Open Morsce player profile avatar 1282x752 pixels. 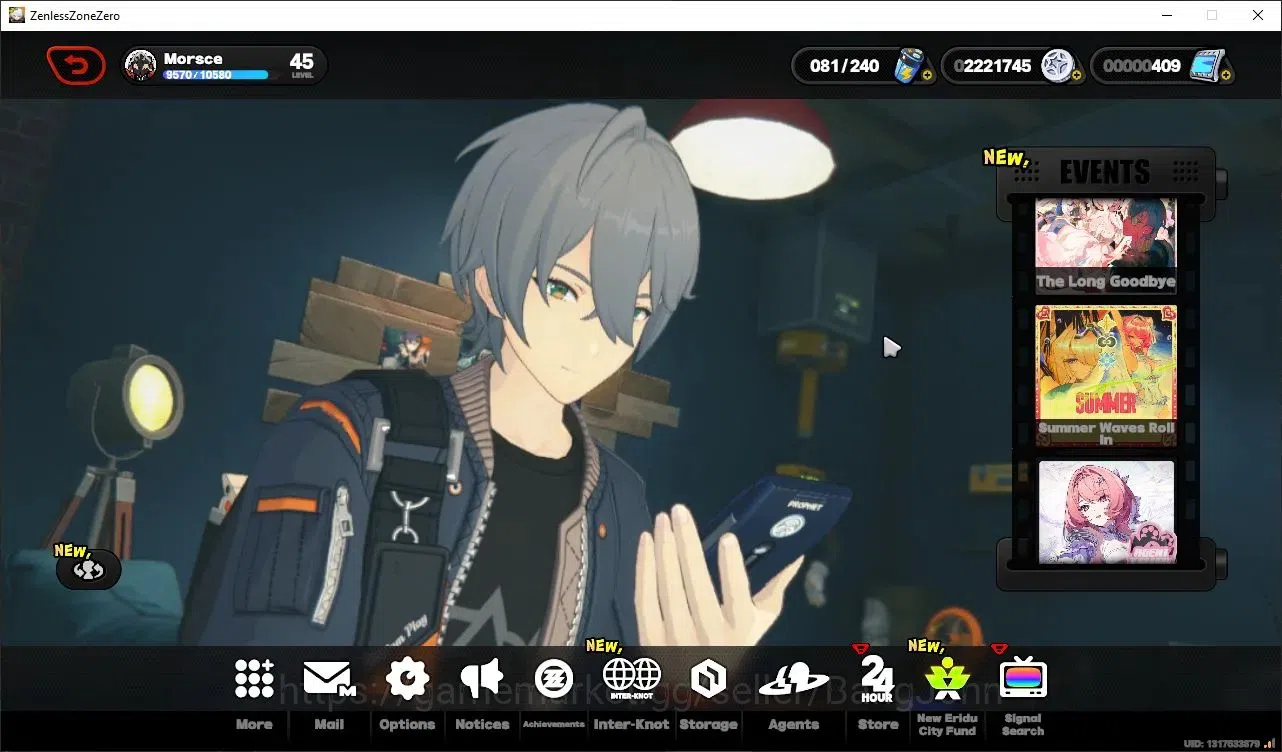(x=140, y=66)
